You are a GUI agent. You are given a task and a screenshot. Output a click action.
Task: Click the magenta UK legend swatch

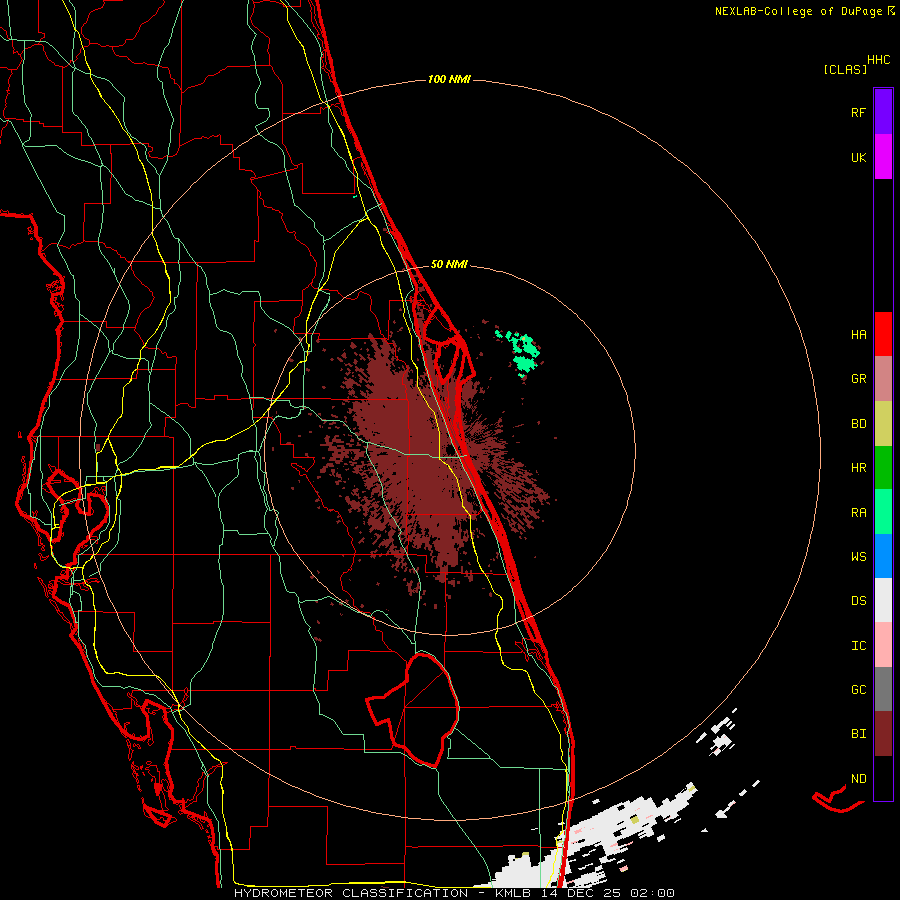(x=883, y=157)
